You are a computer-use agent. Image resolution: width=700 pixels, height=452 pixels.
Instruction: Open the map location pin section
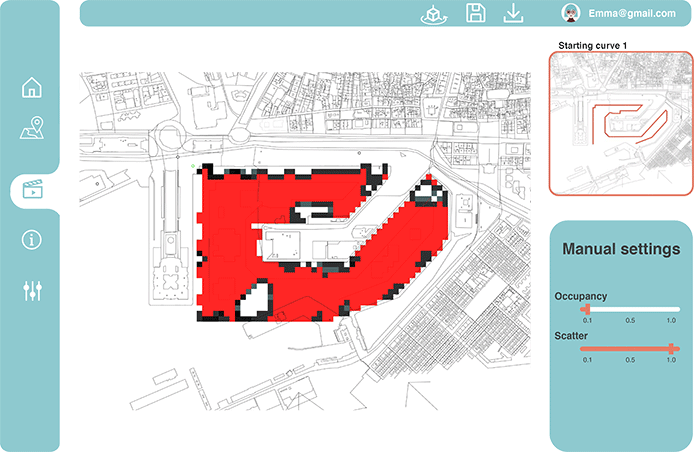(32, 129)
